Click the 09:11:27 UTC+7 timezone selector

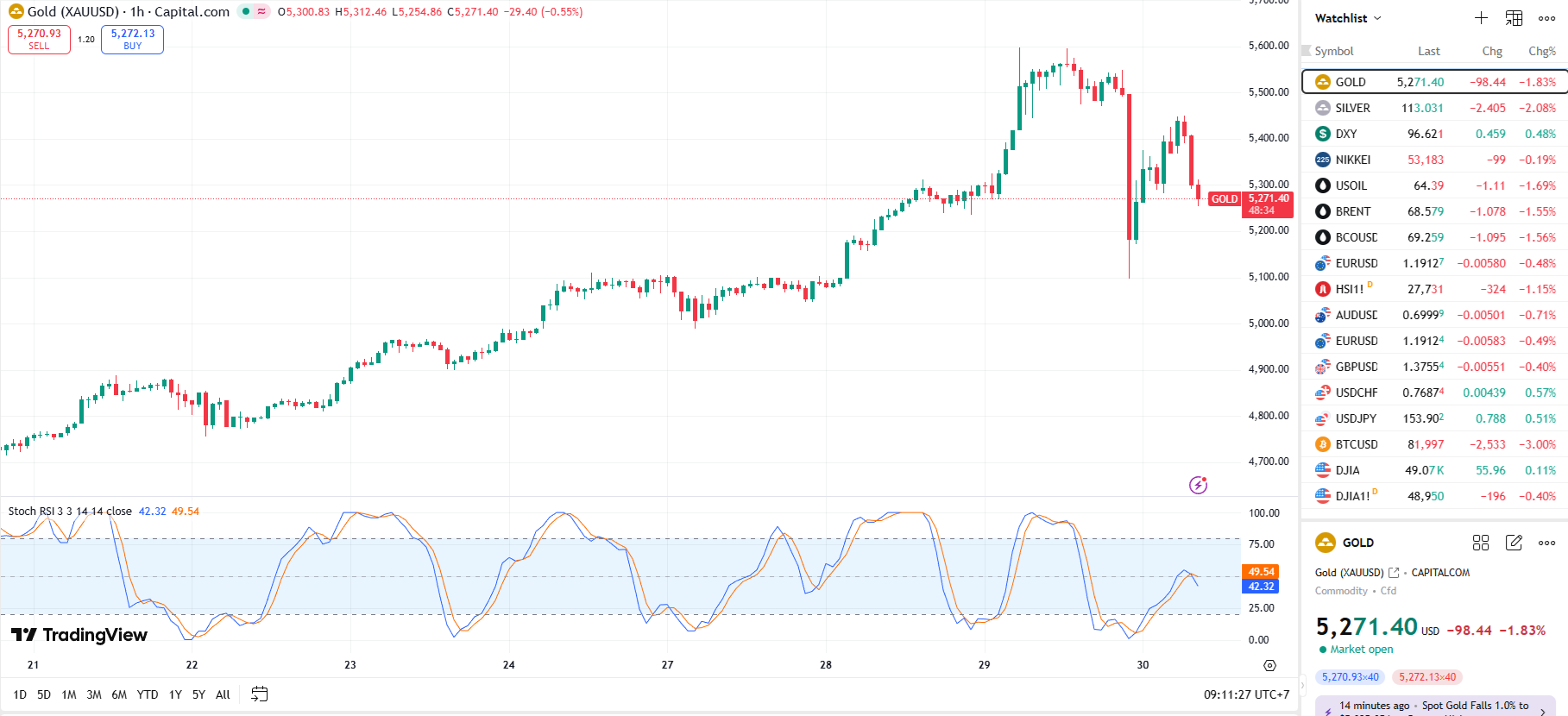1246,694
